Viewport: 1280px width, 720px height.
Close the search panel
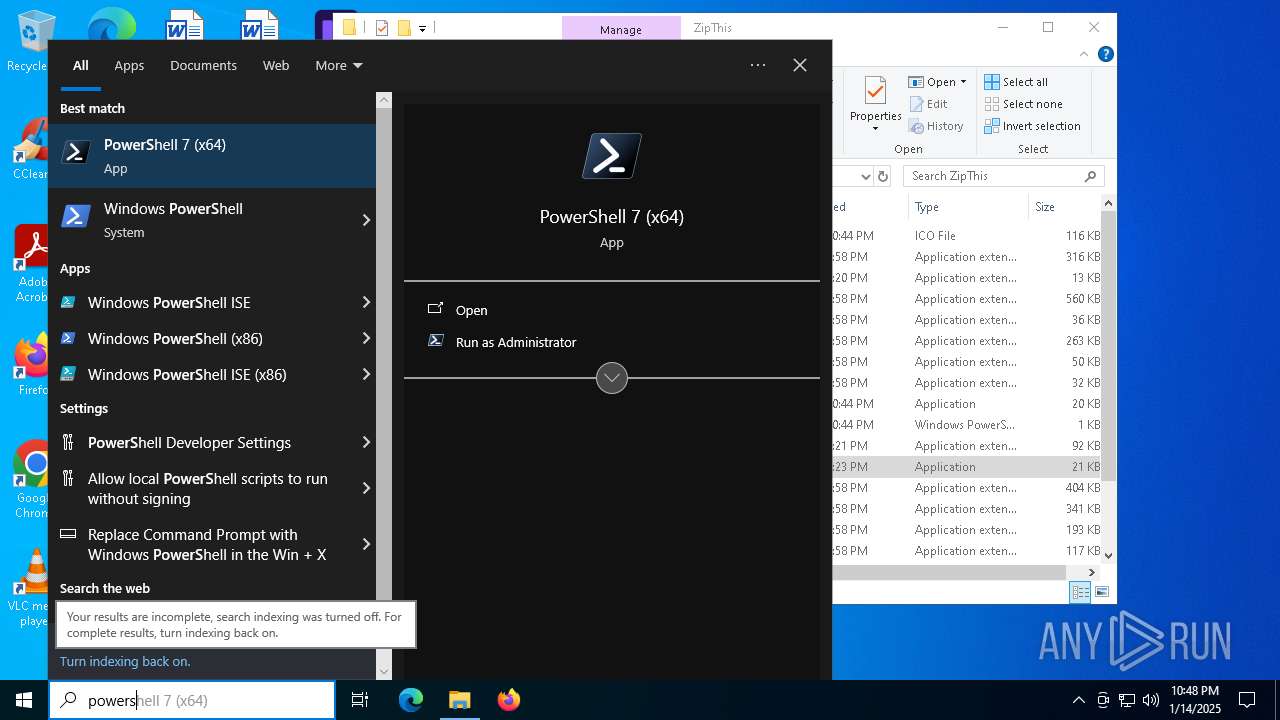point(800,65)
